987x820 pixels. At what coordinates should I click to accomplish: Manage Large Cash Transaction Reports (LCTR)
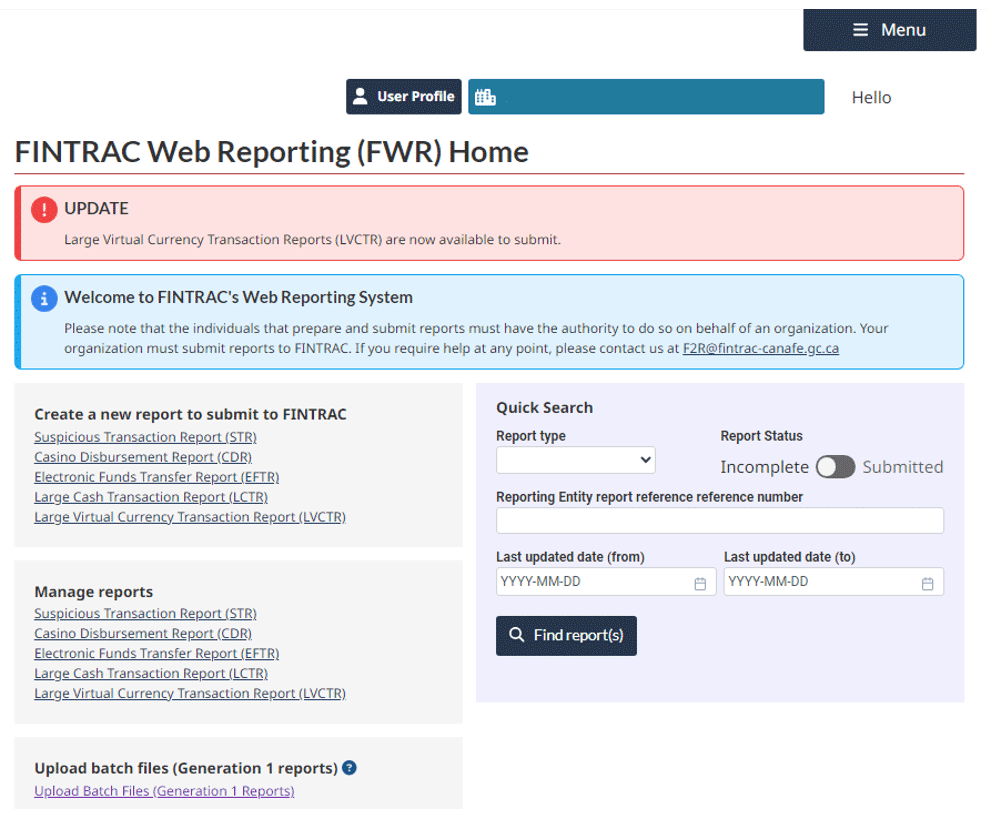tap(151, 673)
